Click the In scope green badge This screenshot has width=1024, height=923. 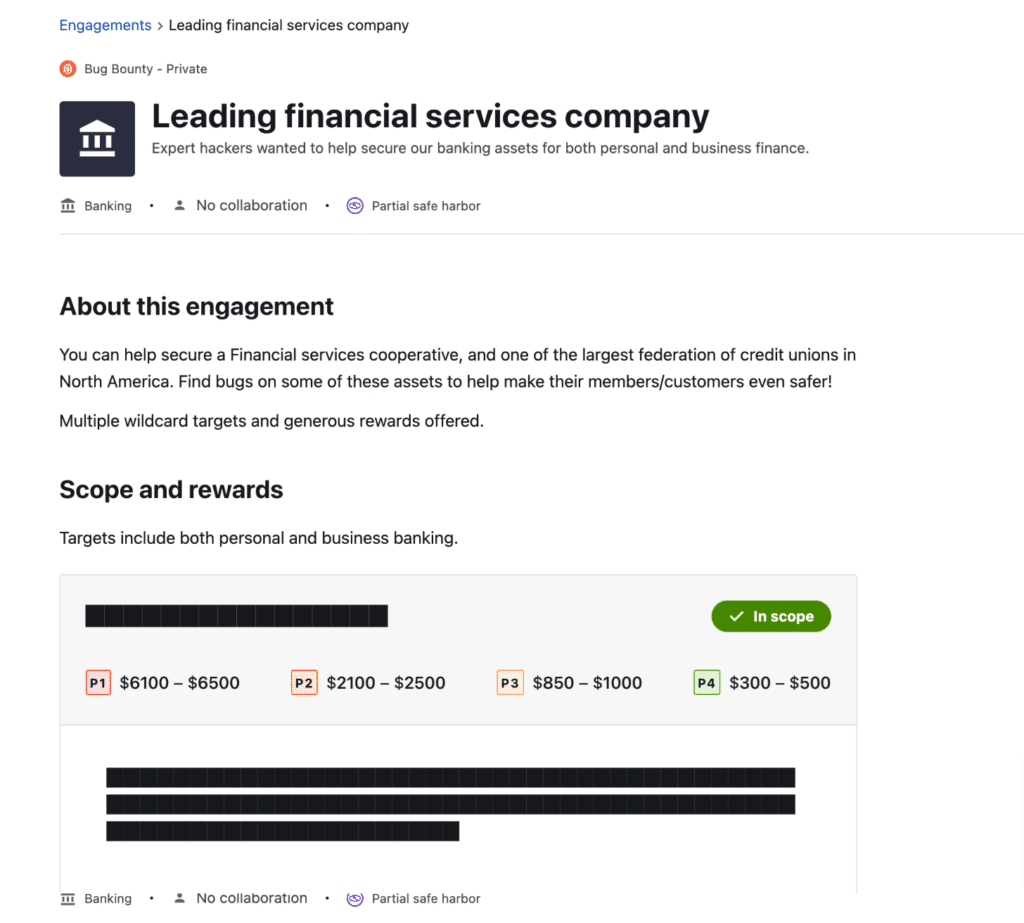(x=771, y=617)
